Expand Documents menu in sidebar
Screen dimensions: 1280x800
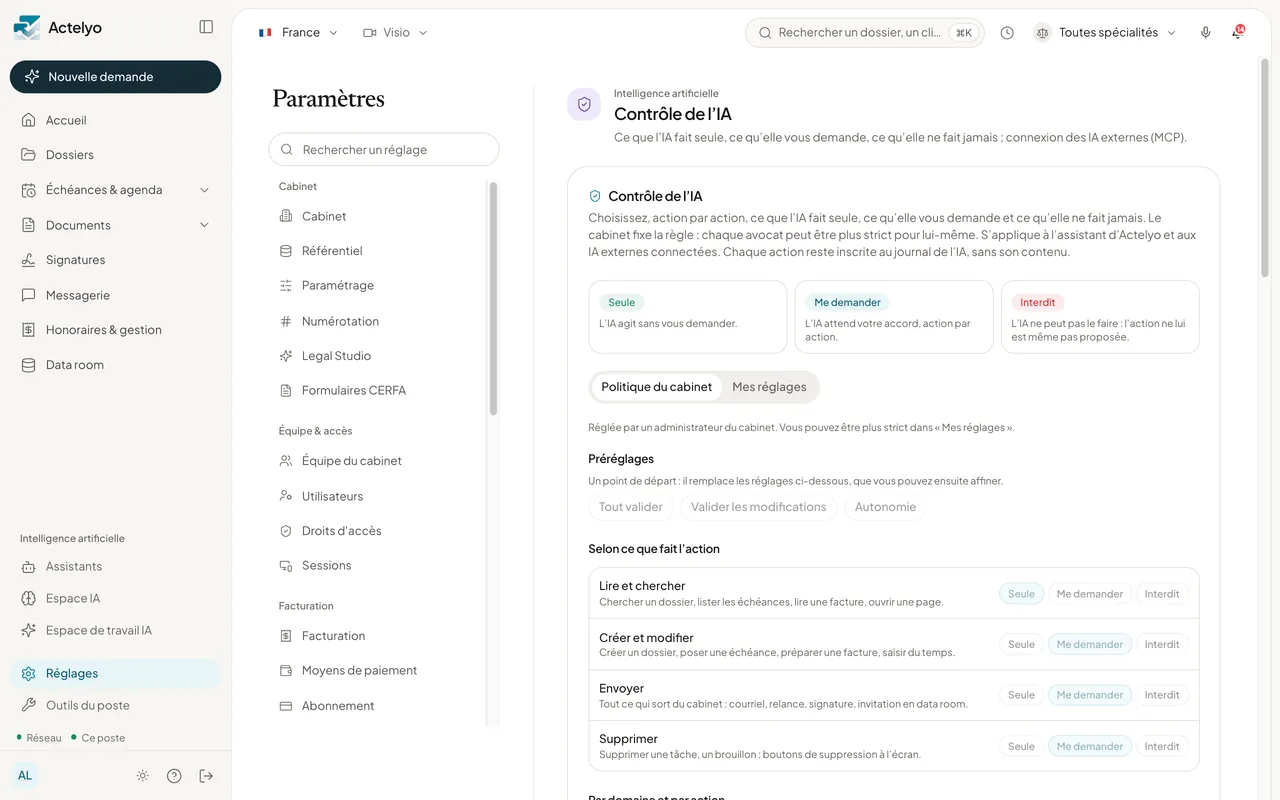(116, 225)
